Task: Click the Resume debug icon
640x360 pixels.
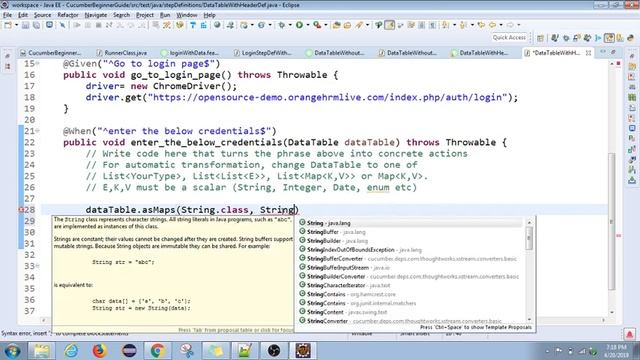Action: click(76, 25)
